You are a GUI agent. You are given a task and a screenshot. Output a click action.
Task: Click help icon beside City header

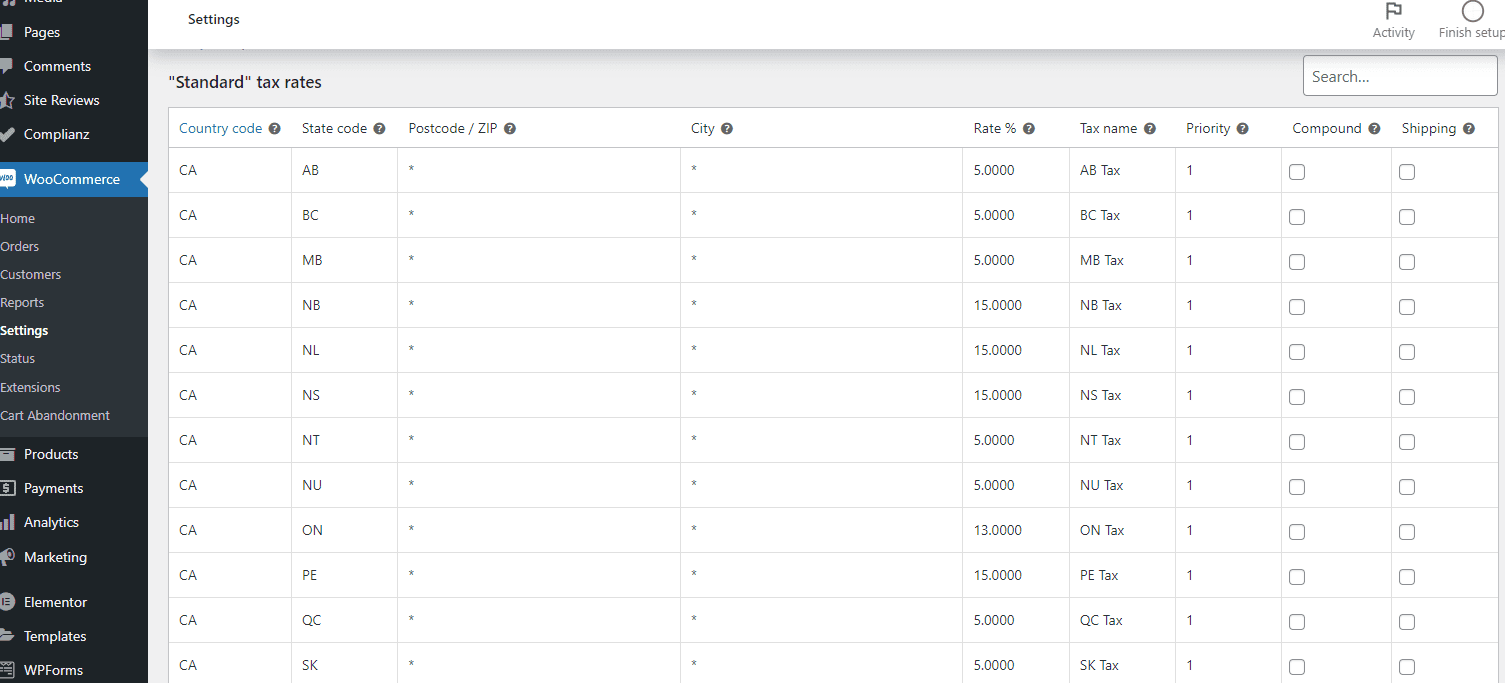(x=727, y=129)
